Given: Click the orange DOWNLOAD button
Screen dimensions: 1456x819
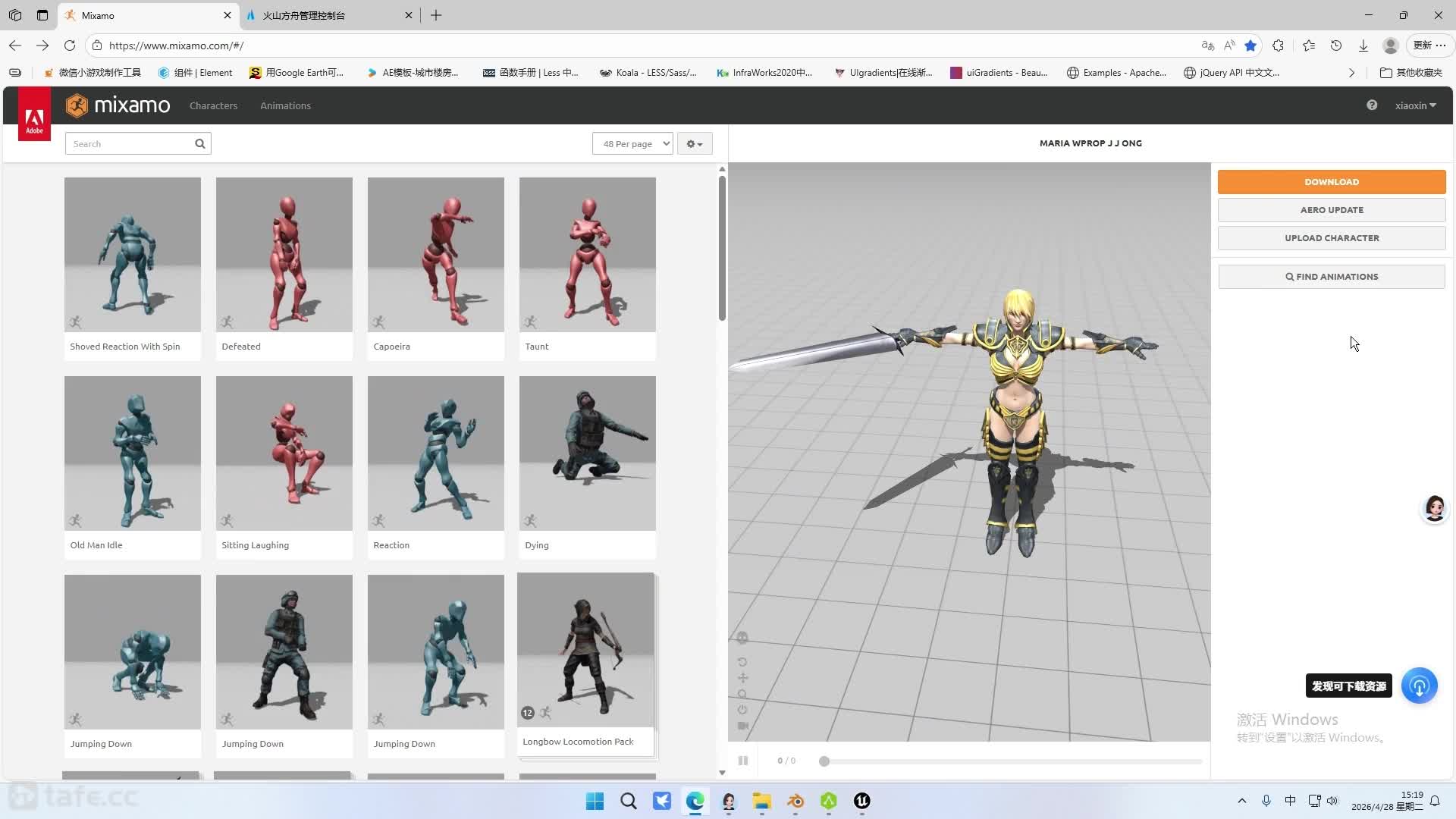Looking at the screenshot, I should pyautogui.click(x=1332, y=182).
